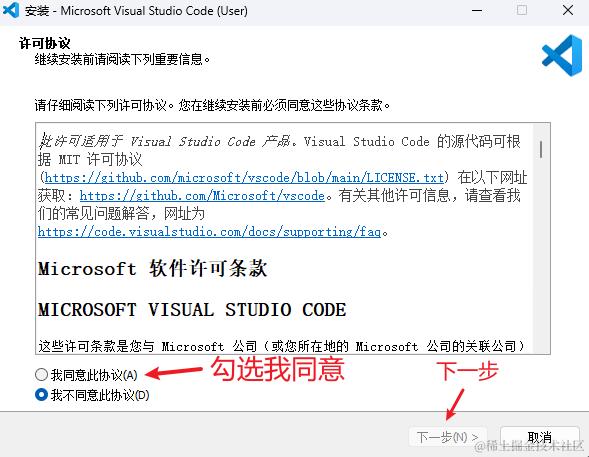Image resolution: width=589 pixels, height=457 pixels.
Task: Open the code.visualstudio.com docs FAQ link
Action: click(210, 232)
